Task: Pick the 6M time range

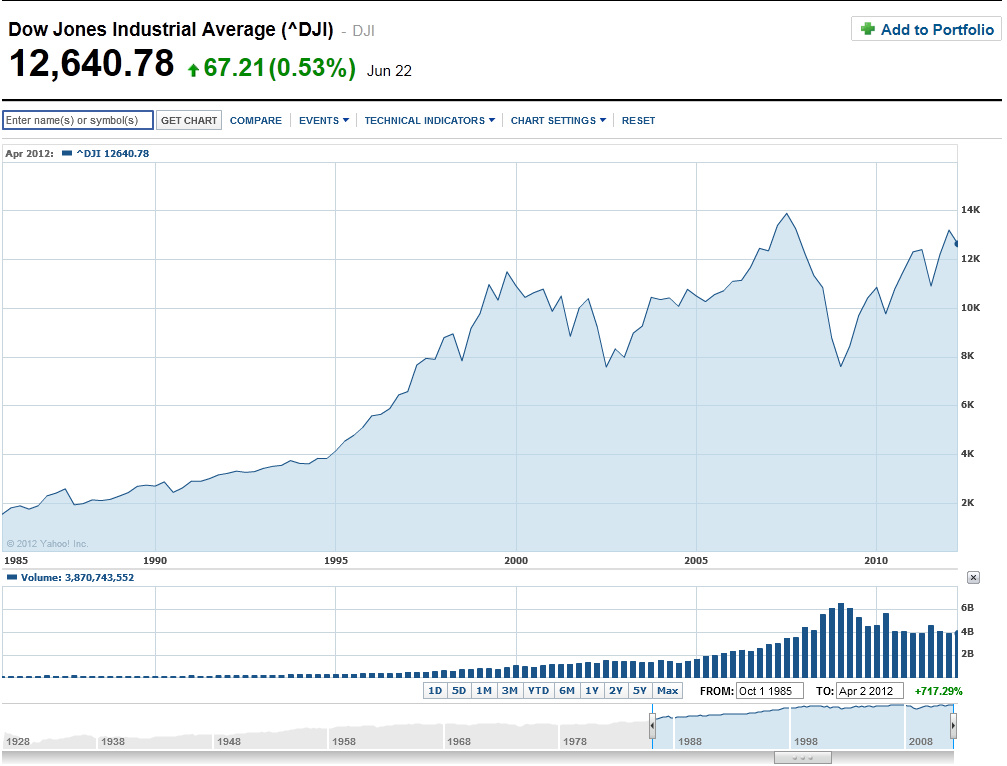Action: pyautogui.click(x=567, y=691)
